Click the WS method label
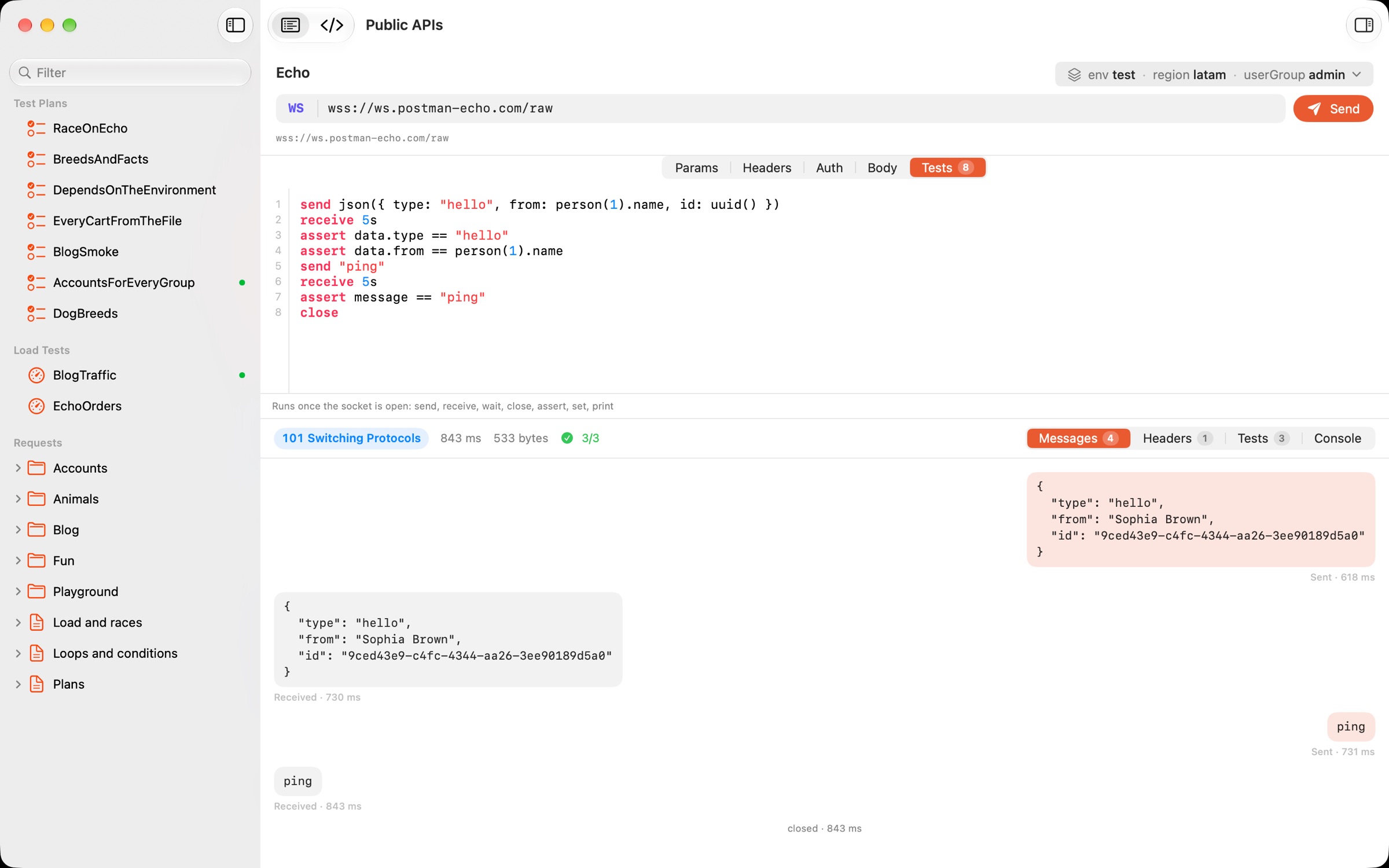 [296, 108]
